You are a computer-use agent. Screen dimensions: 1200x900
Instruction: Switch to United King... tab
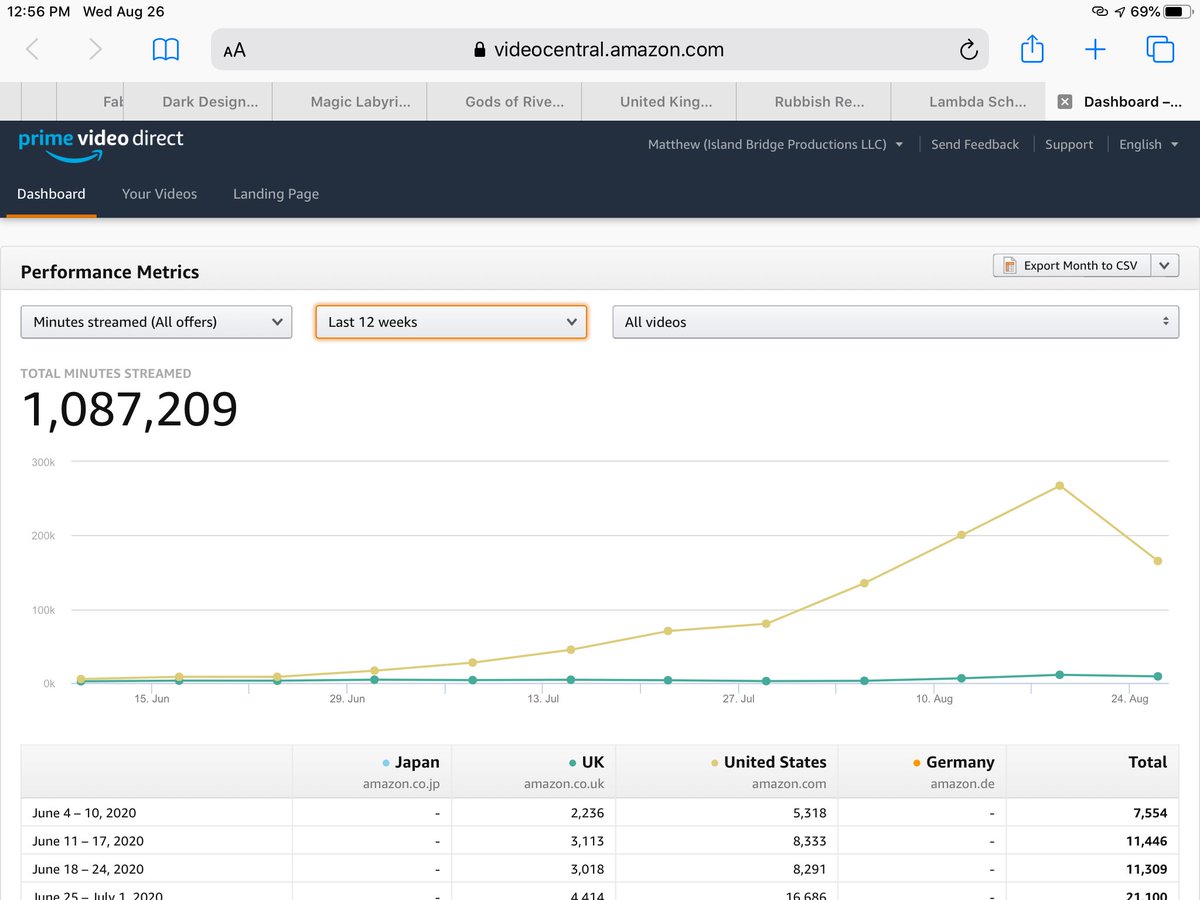[659, 102]
